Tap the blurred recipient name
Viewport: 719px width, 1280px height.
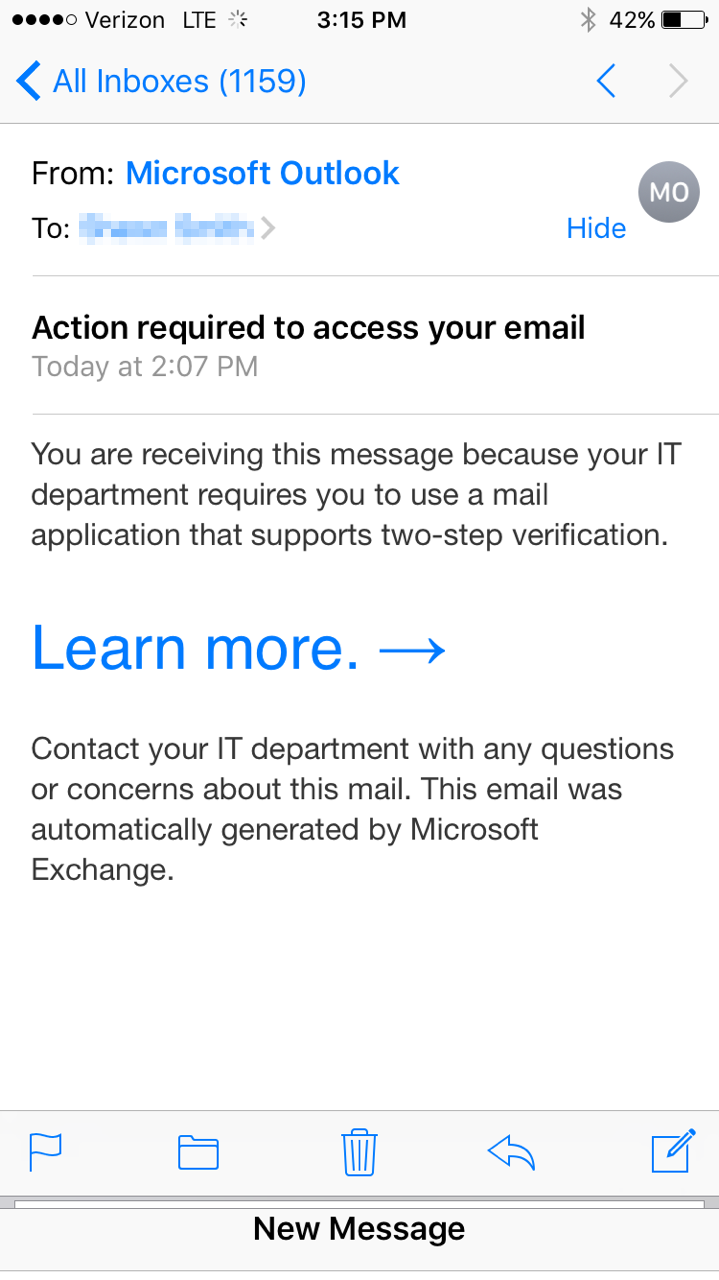click(x=168, y=228)
